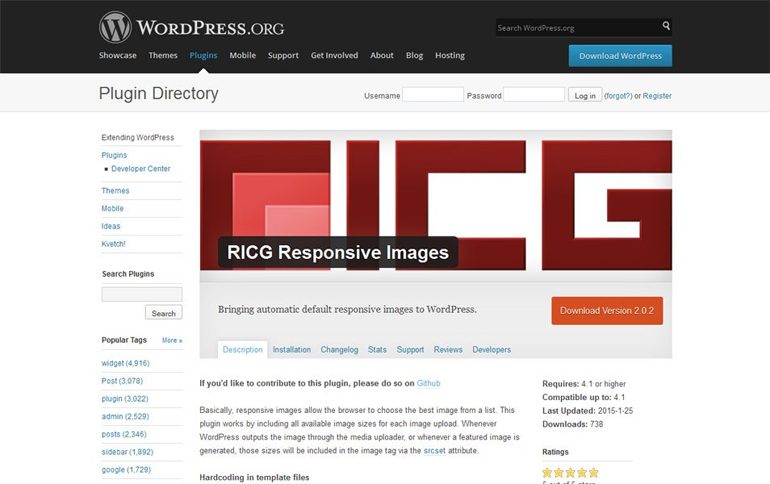Open the Themes item in top navigation

pyautogui.click(x=163, y=55)
